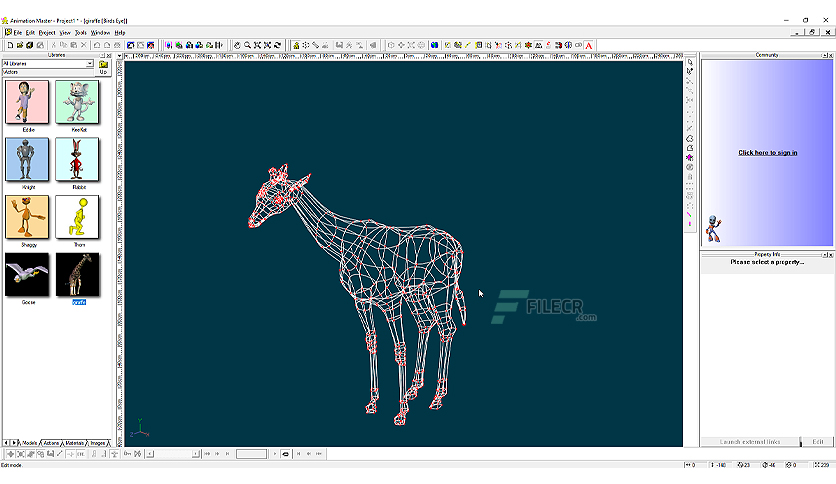Click the frame scrubber slider bar
The height and width of the screenshot is (484, 836).
point(173,454)
